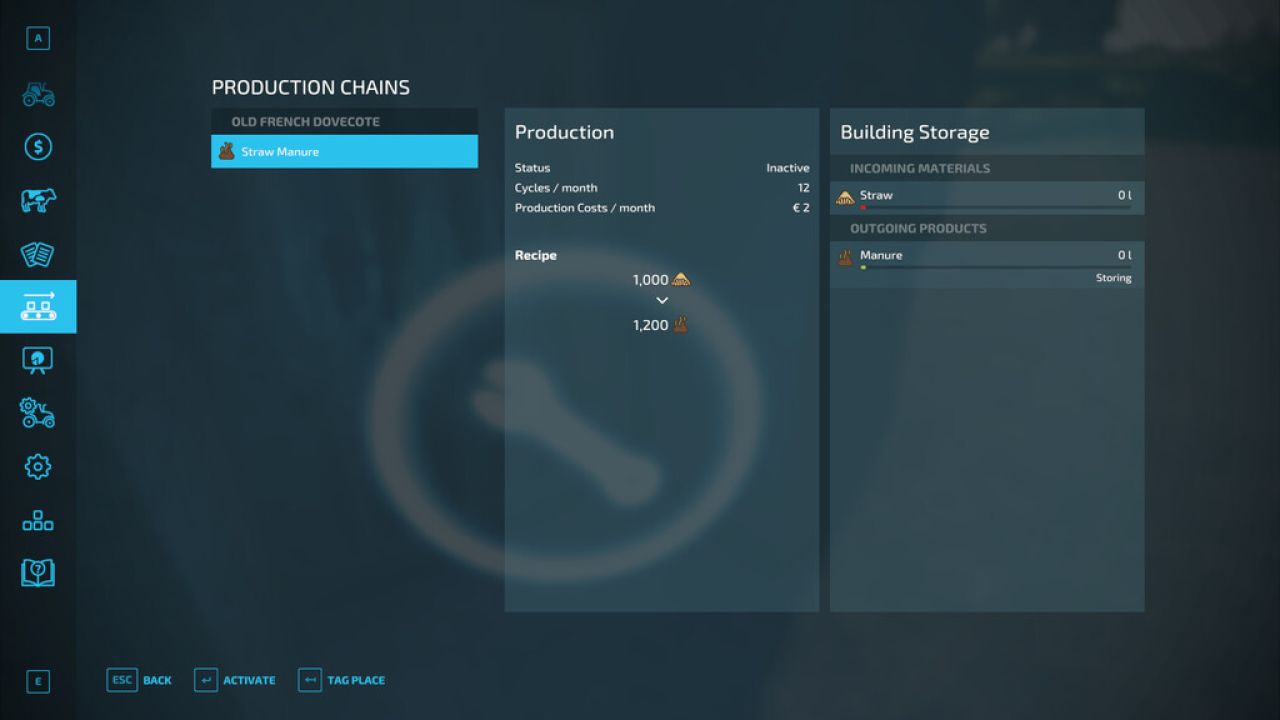
Task: Click the Cycles per month value 12
Action: [x=803, y=188]
